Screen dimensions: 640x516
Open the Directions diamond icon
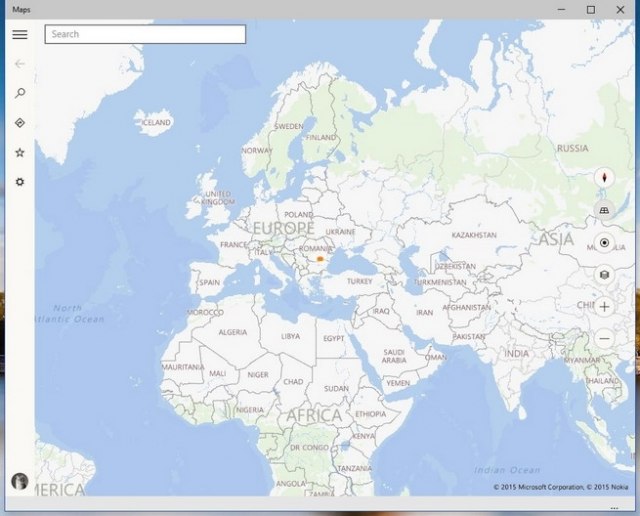20,123
